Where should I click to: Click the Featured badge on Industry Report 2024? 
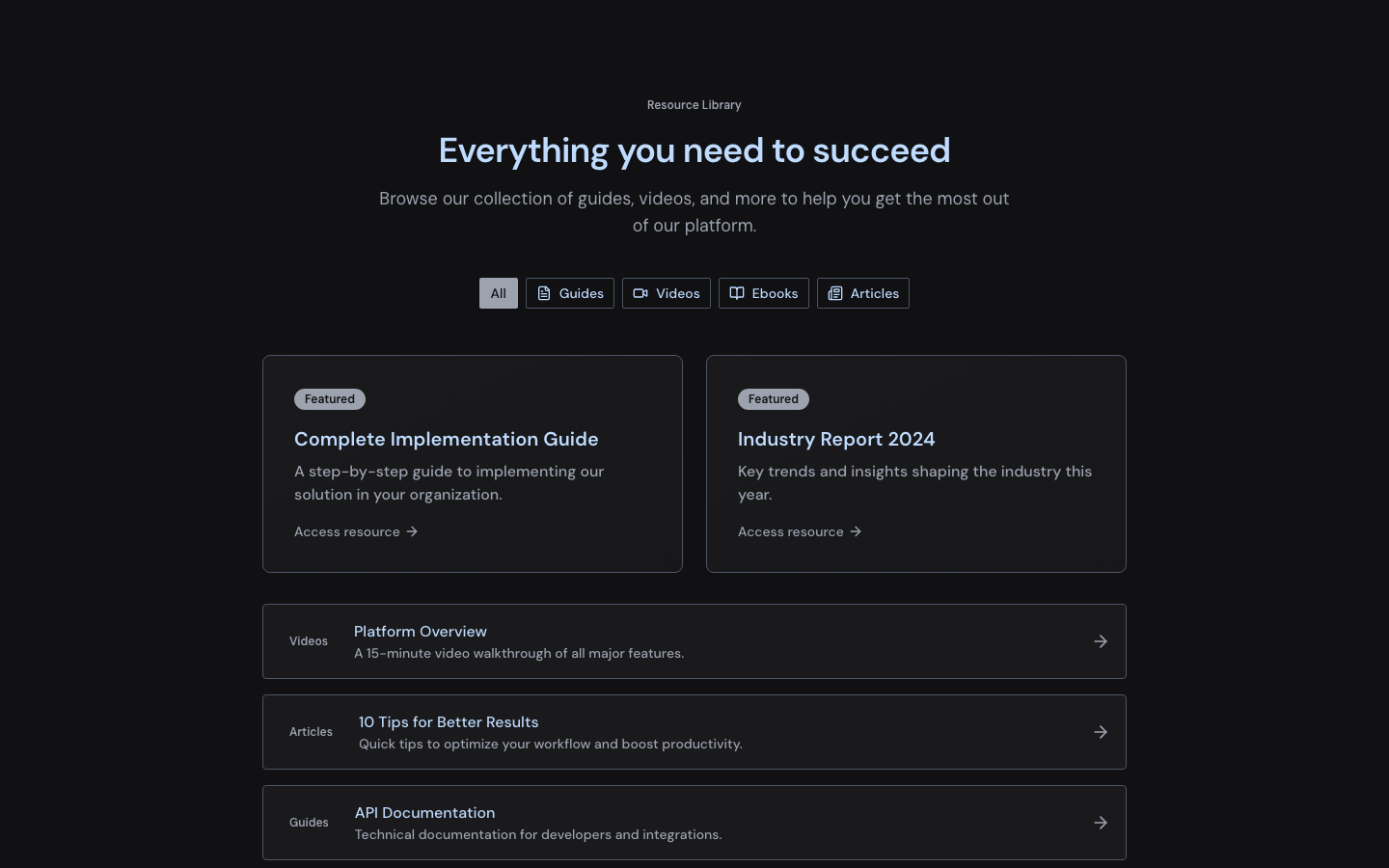pos(774,399)
